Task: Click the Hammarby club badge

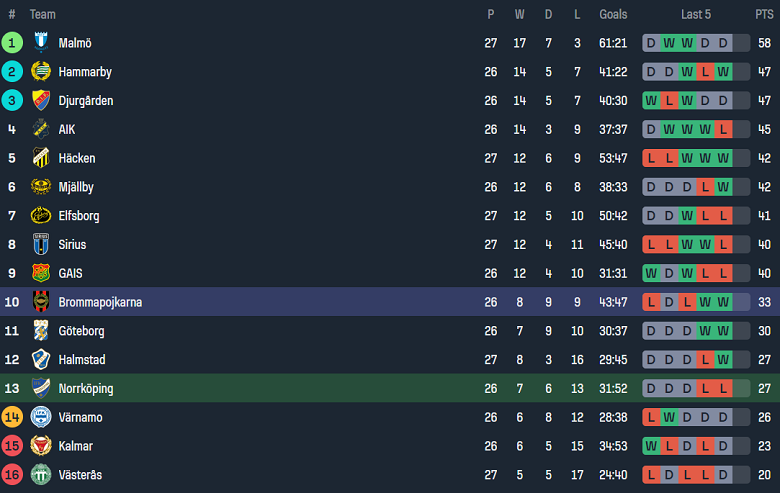Action: [41, 72]
